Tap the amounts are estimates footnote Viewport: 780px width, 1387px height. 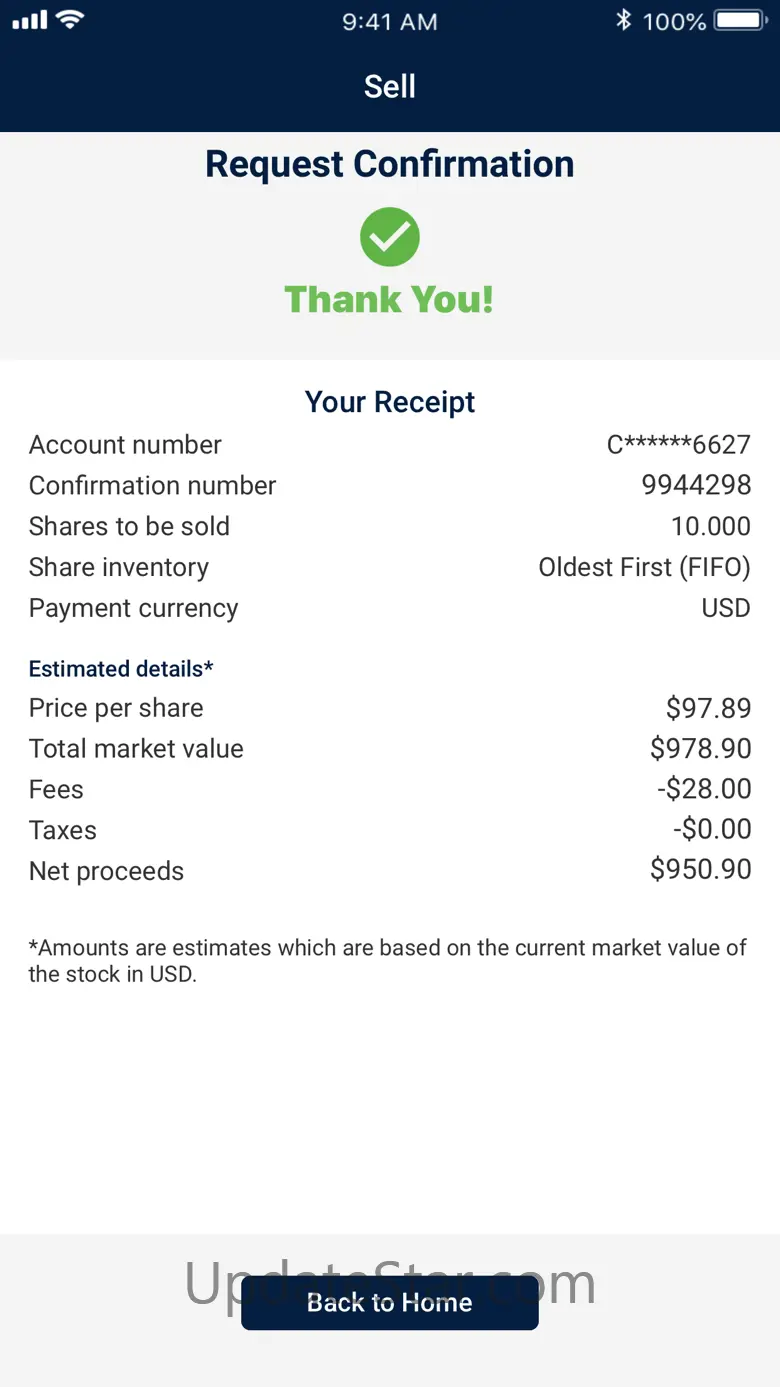(x=387, y=960)
